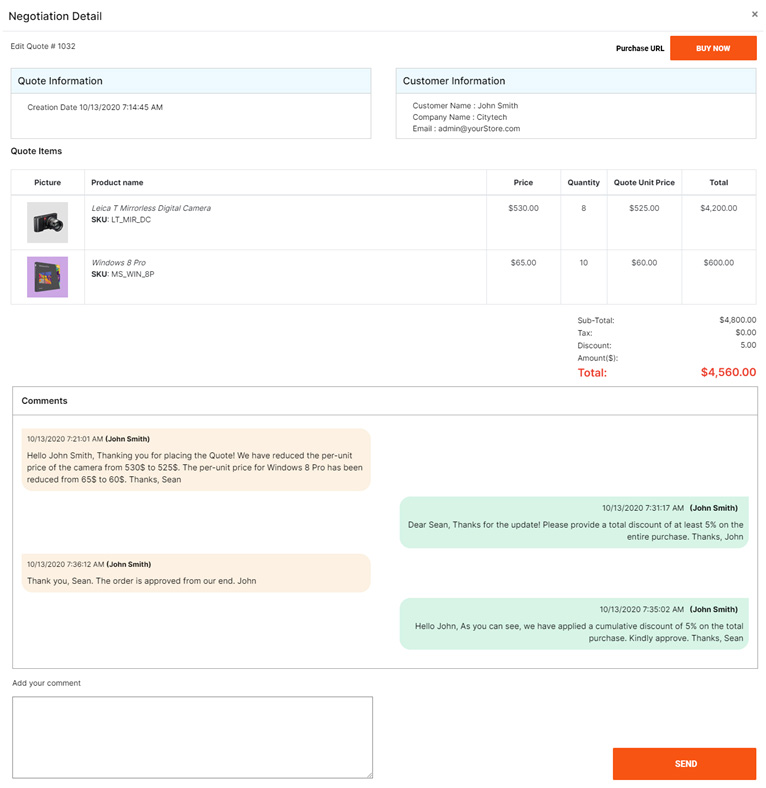The width and height of the screenshot is (766, 788).
Task: Click the Total column header
Action: click(718, 182)
